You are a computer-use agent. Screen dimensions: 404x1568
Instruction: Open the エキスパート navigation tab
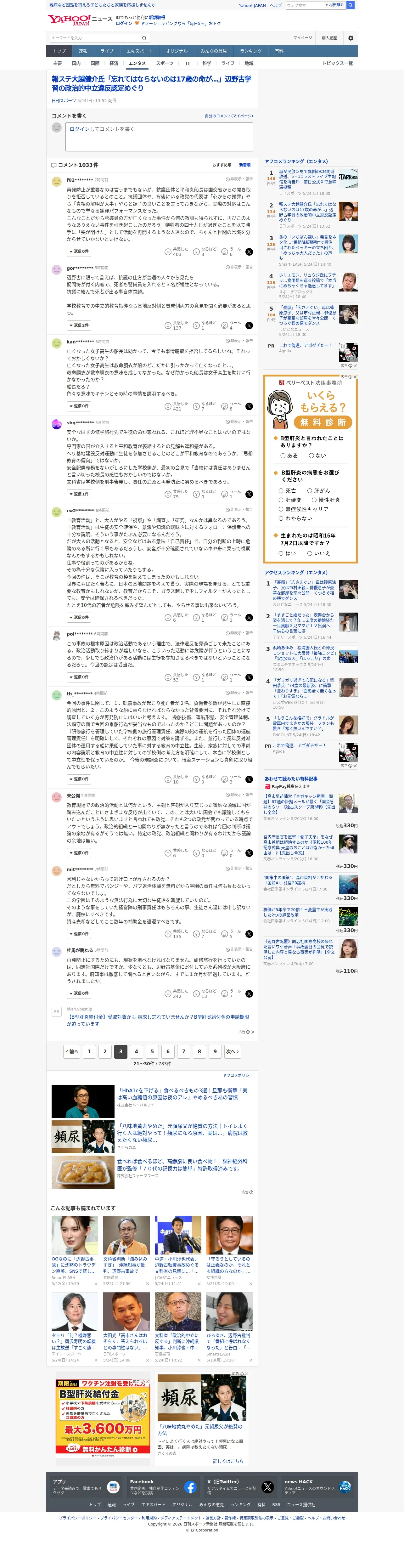pos(139,51)
